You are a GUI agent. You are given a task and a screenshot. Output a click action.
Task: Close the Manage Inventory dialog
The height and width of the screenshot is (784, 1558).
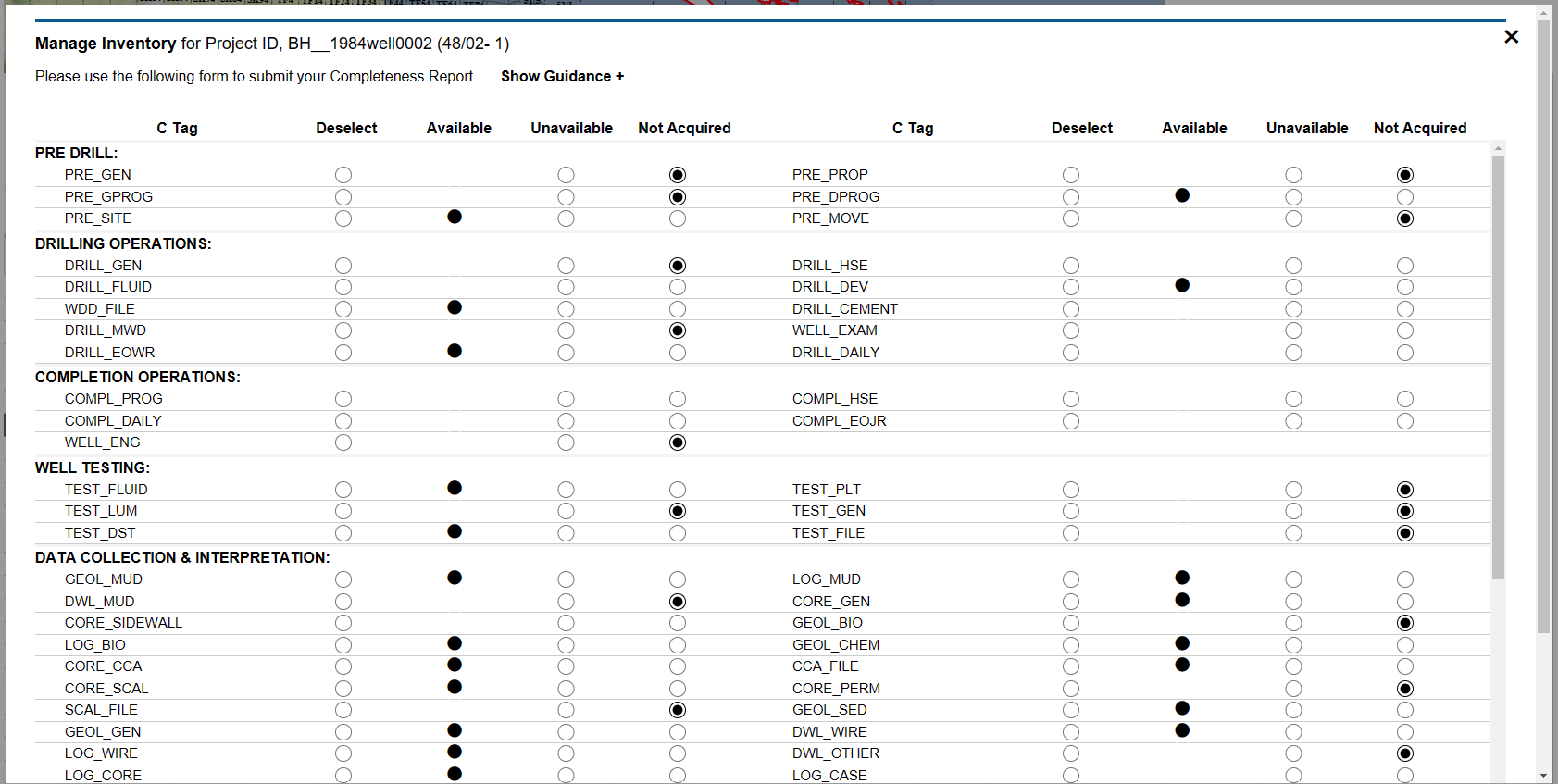point(1511,37)
